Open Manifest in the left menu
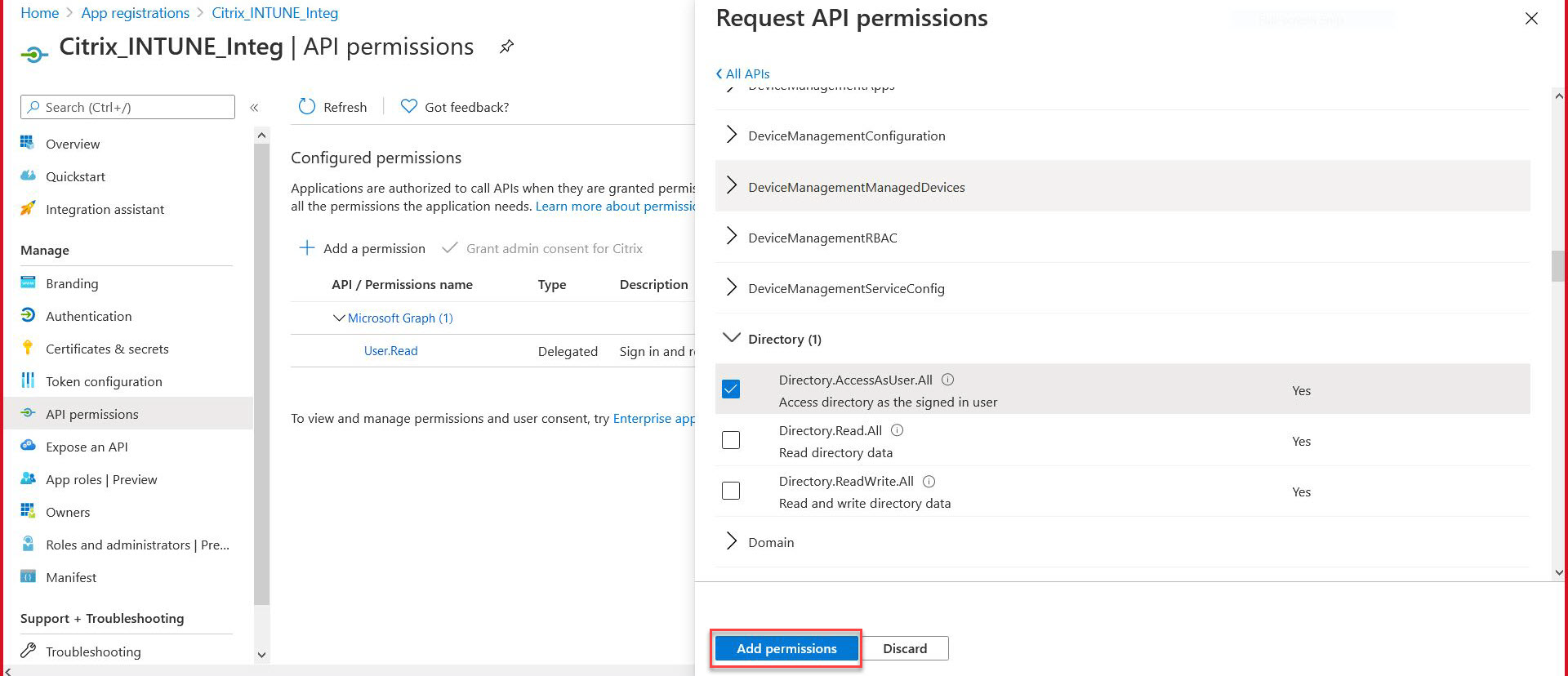 [x=71, y=577]
